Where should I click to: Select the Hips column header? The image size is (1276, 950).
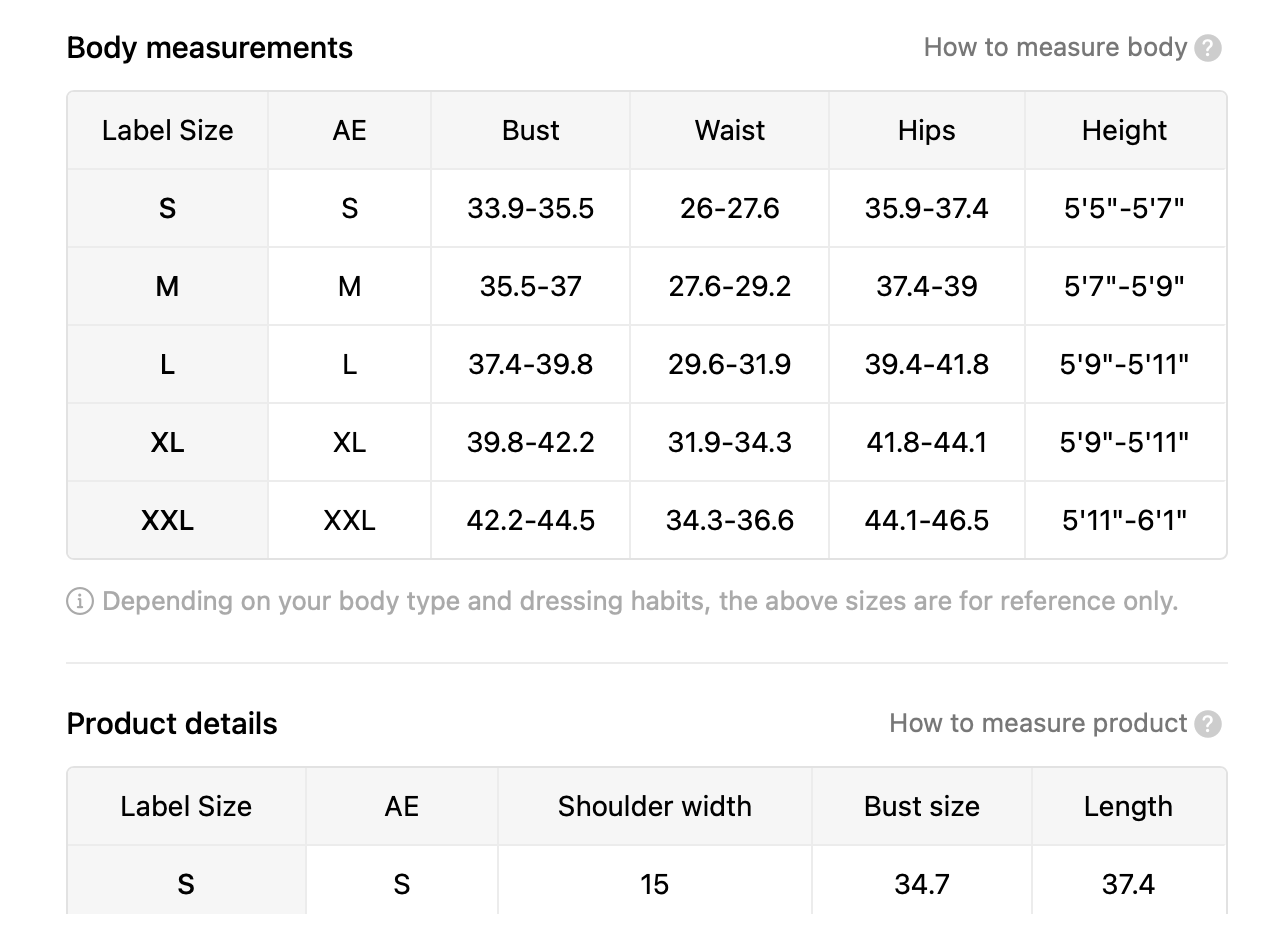[x=927, y=131]
